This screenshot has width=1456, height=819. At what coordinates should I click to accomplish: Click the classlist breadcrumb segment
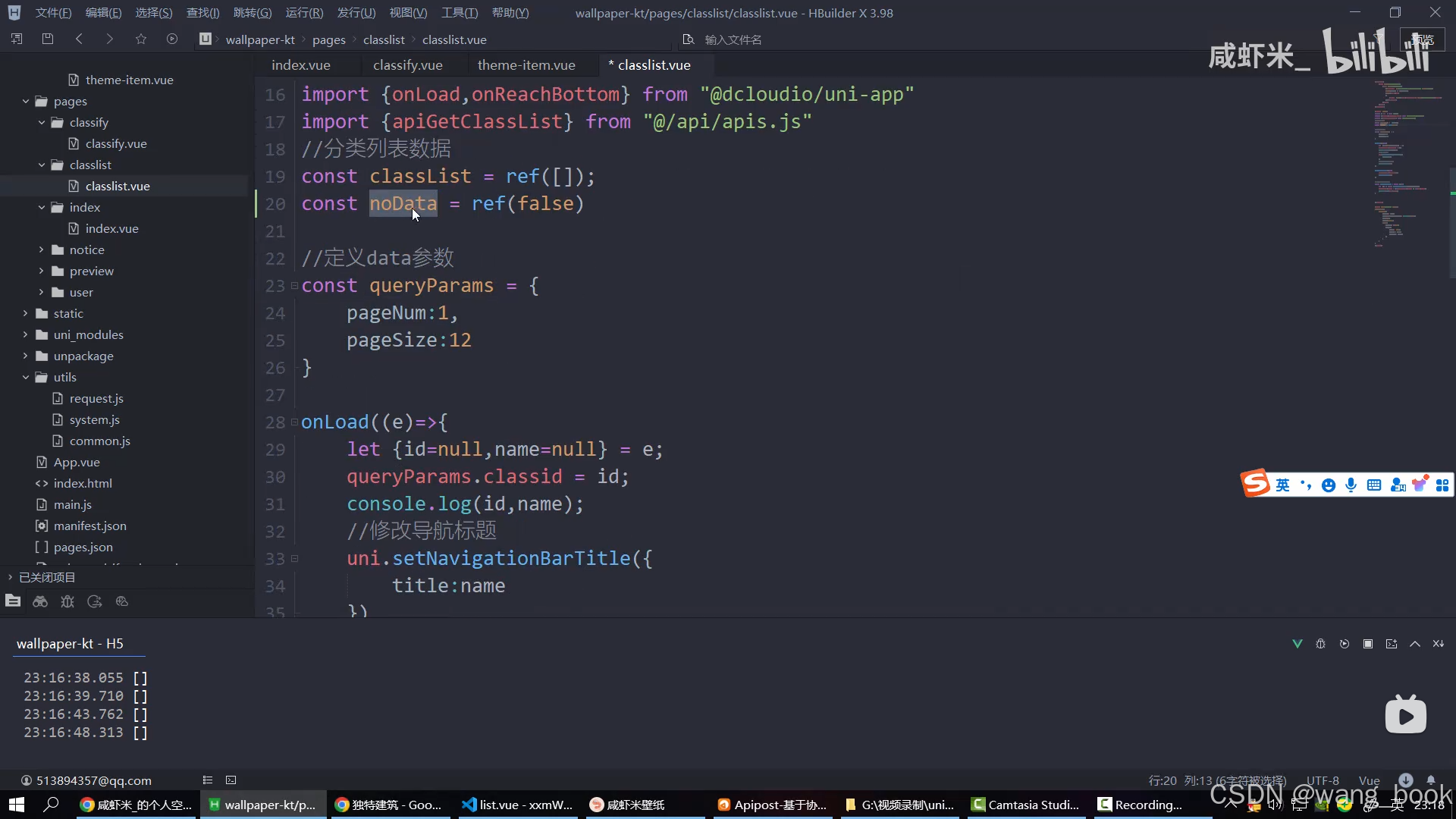(x=384, y=39)
